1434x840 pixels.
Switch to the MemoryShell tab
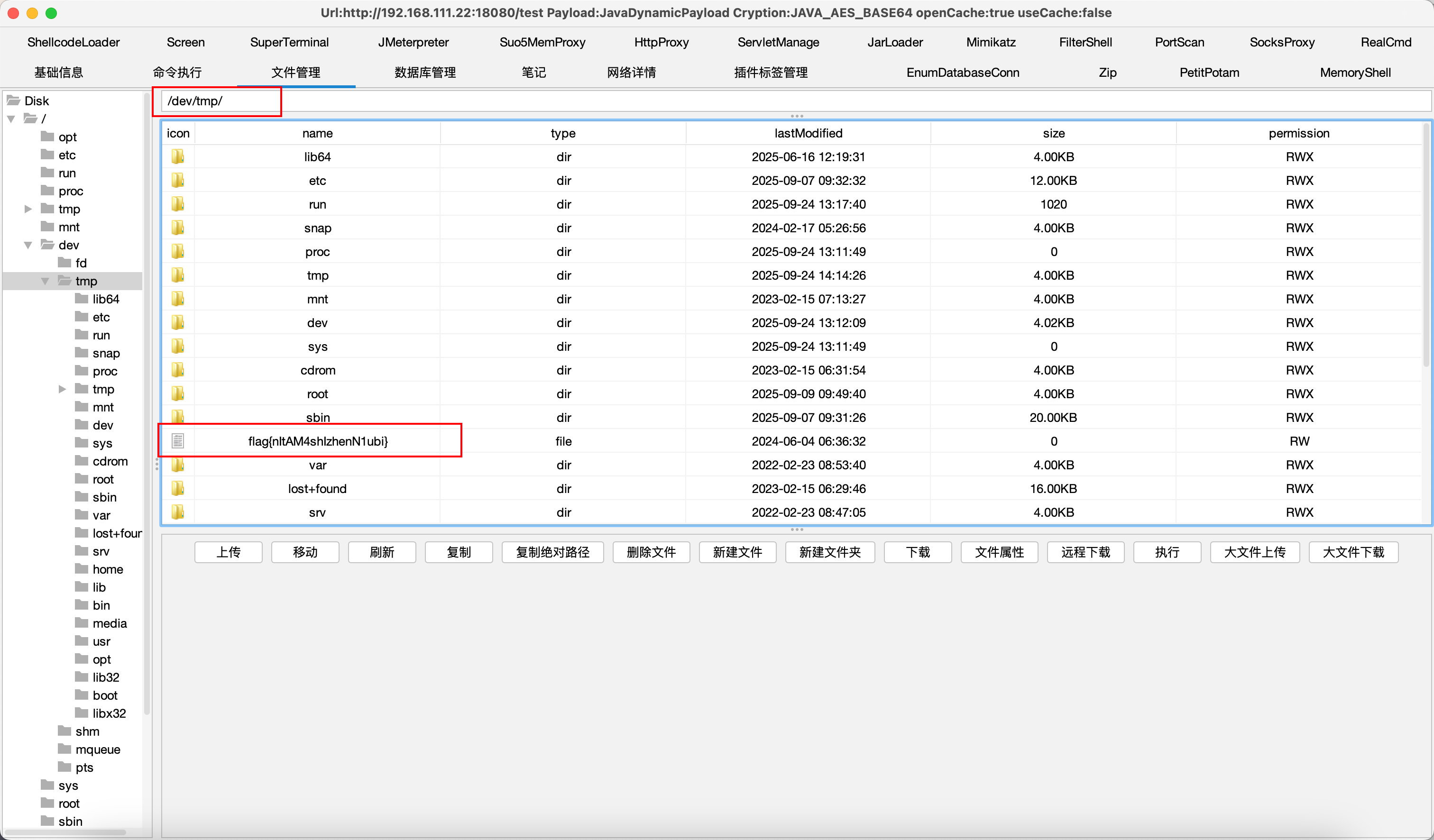click(1355, 72)
